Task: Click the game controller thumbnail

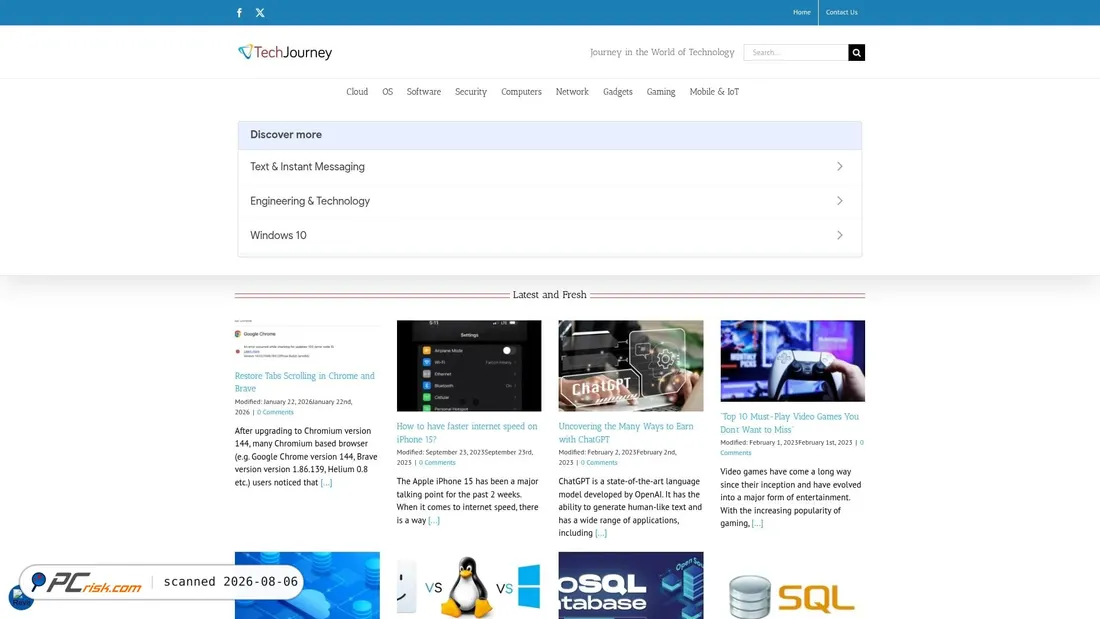Action: pyautogui.click(x=792, y=361)
